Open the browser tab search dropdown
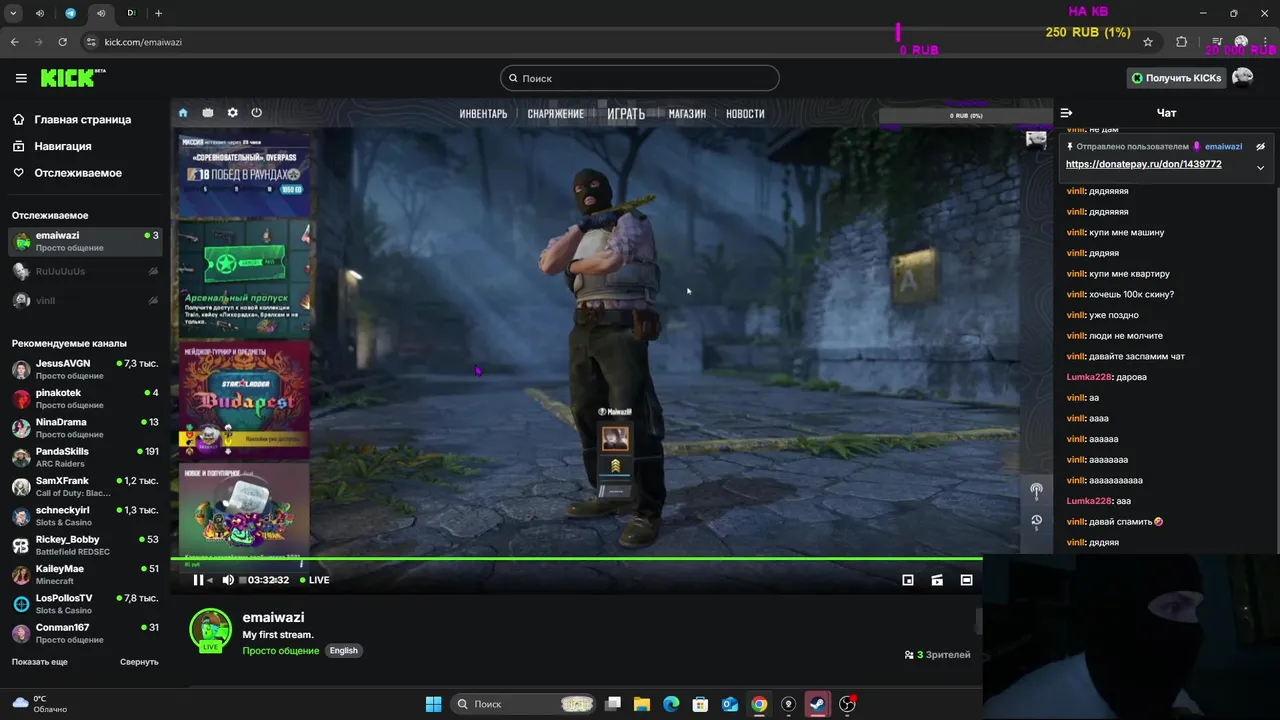Screen dimensions: 1280x720 coord(13,13)
